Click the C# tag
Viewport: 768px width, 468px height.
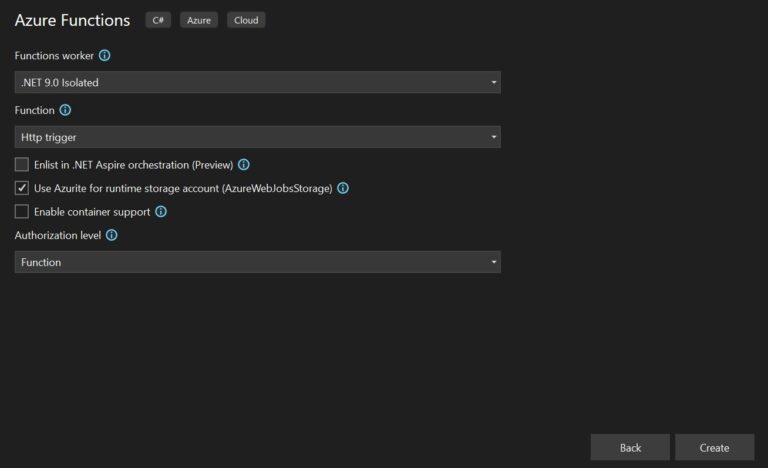click(x=158, y=20)
